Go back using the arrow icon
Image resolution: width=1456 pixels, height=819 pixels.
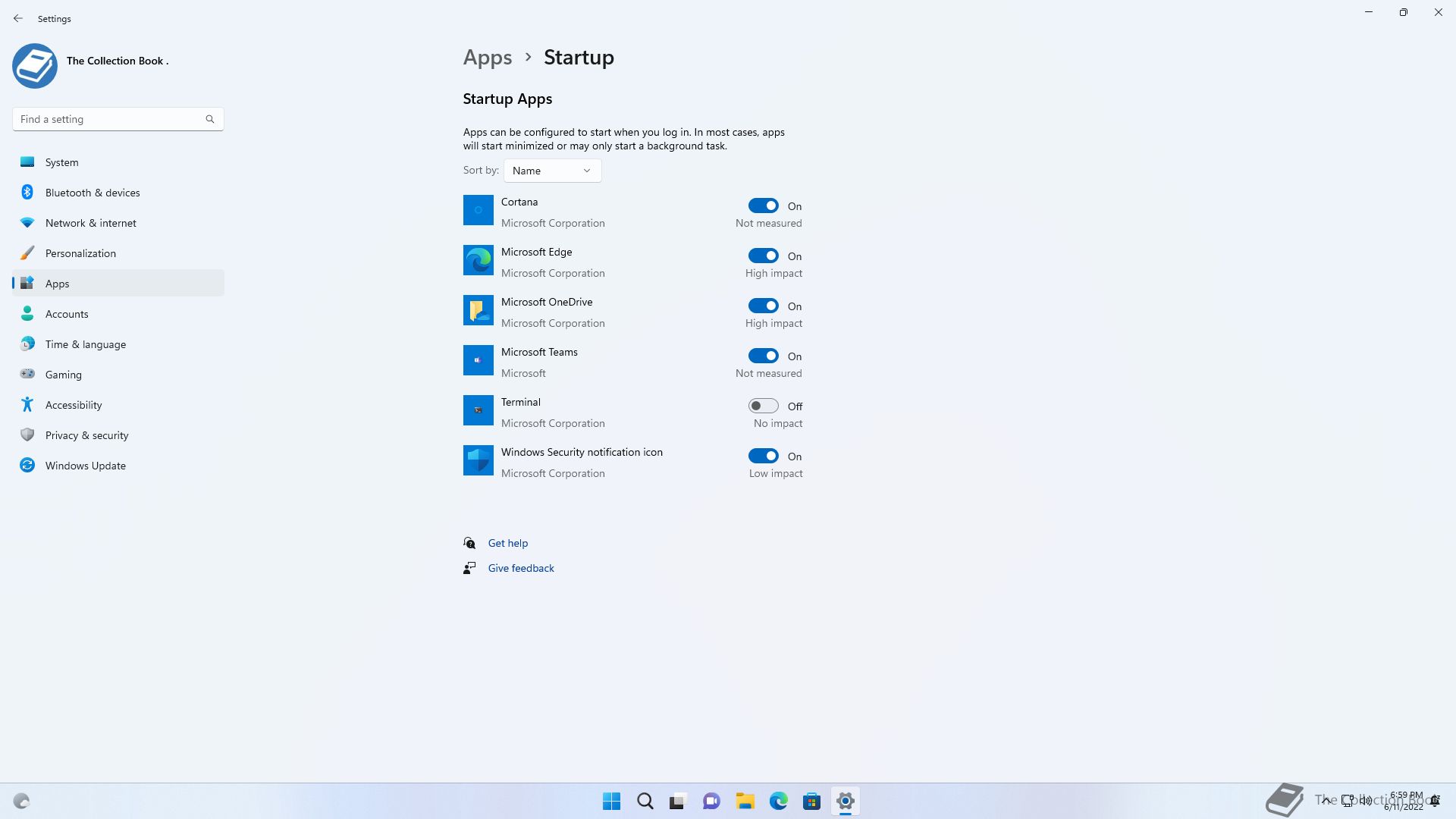[18, 18]
